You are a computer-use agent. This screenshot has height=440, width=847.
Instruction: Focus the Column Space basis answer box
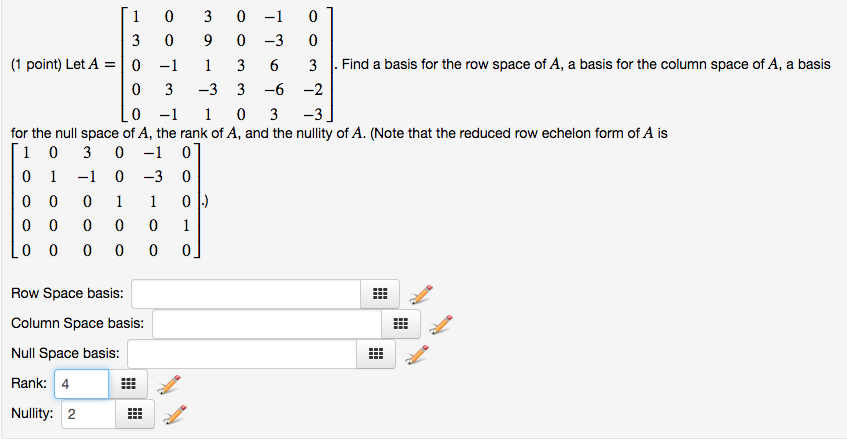coord(266,324)
